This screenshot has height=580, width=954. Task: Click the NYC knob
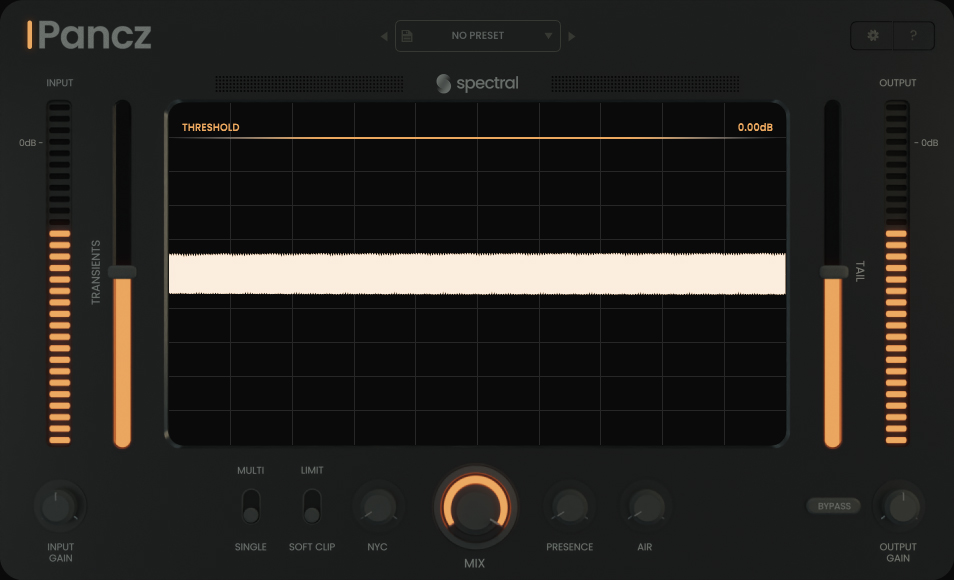[378, 506]
